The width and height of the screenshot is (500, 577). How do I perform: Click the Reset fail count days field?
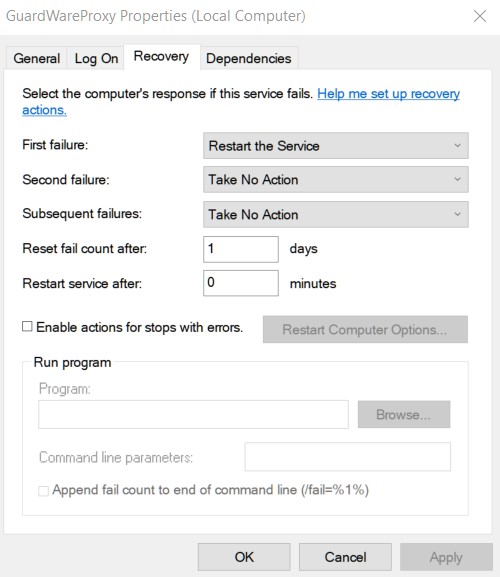point(241,249)
